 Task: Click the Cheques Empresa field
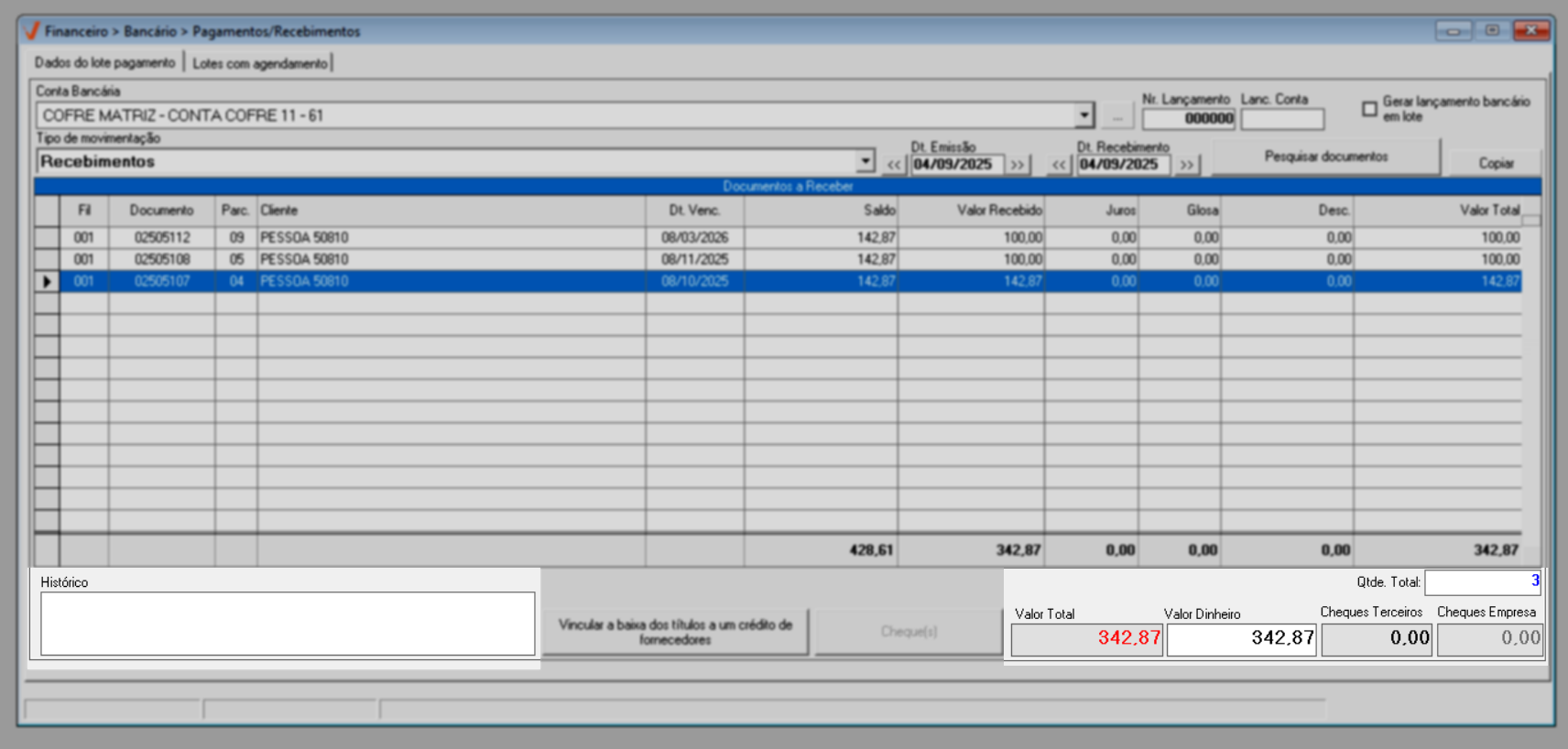click(x=1490, y=639)
